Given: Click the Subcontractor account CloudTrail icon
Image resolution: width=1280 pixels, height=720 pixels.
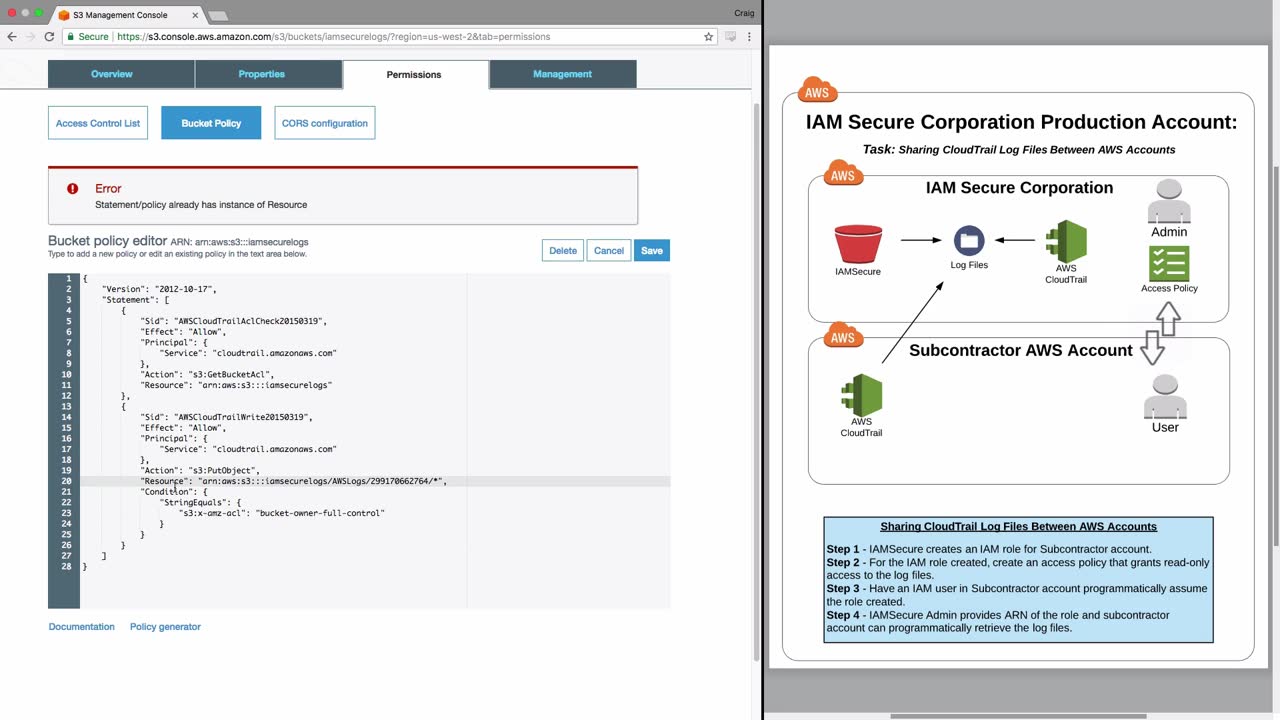Looking at the screenshot, I should click(861, 395).
